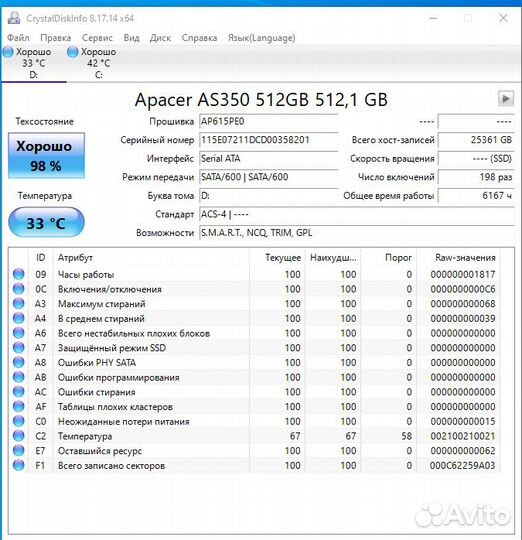The height and width of the screenshot is (540, 522).
Task: Click status icon of row 09 Часы работы
Action: click(x=19, y=274)
